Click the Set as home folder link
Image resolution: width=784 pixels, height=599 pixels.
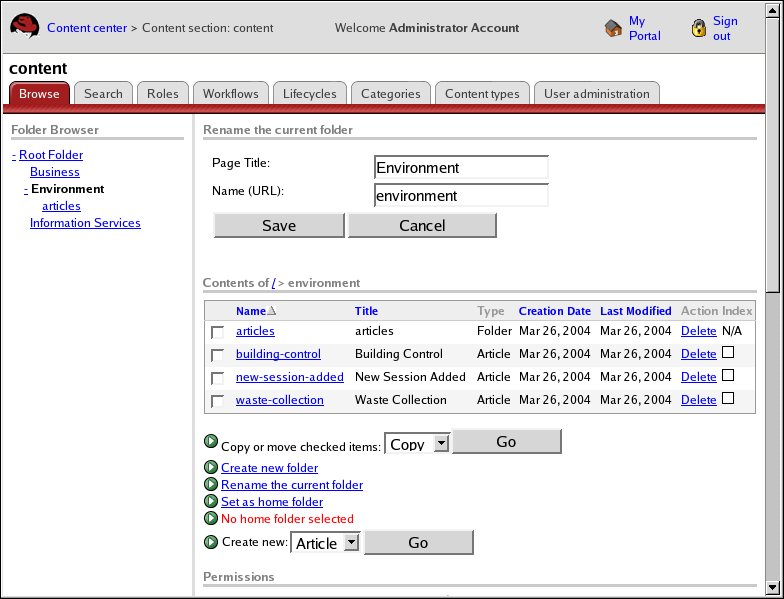tap(272, 502)
